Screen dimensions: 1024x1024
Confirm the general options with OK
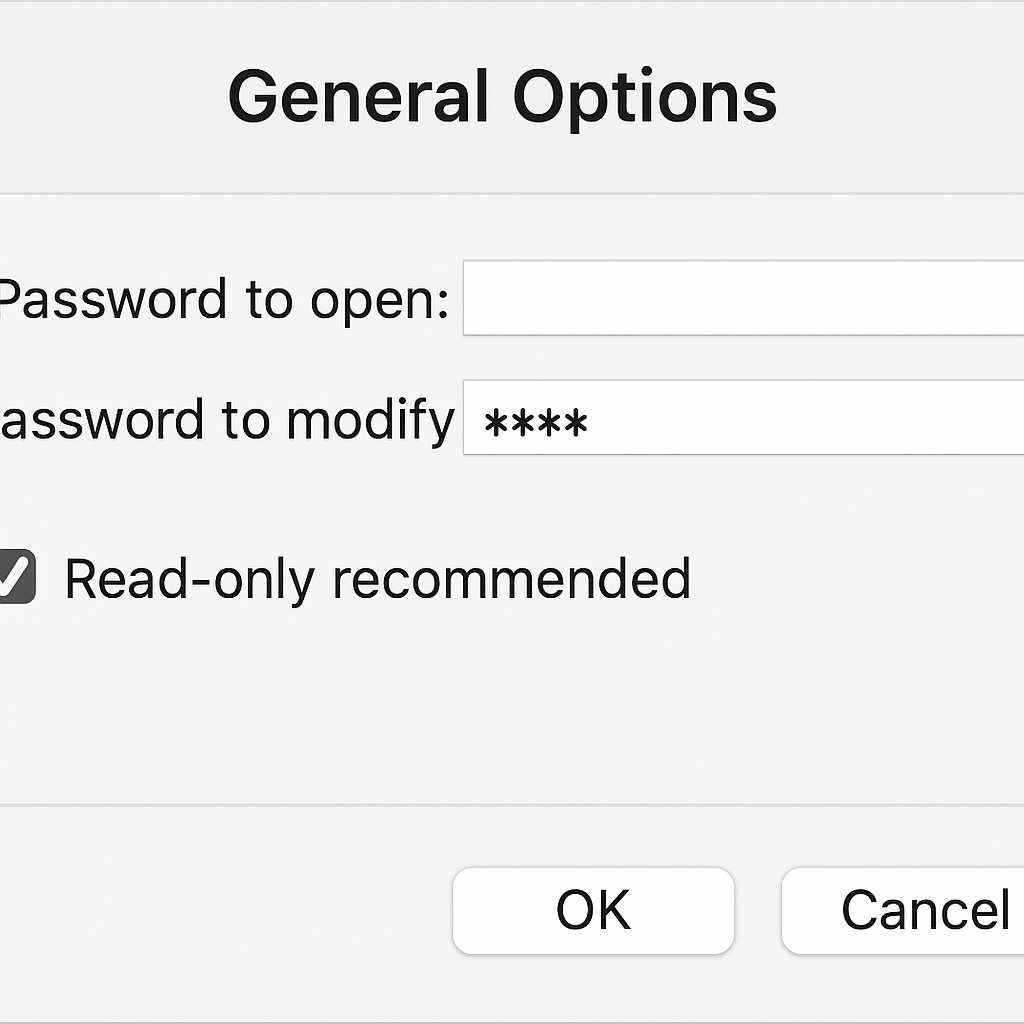click(x=593, y=910)
